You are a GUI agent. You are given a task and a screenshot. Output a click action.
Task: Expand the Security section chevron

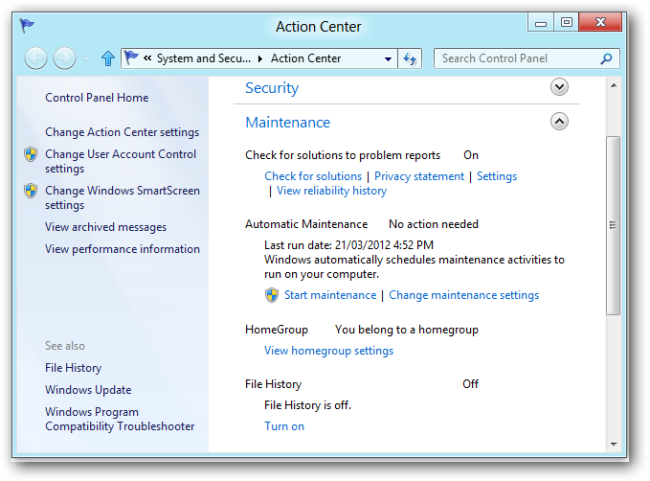559,87
